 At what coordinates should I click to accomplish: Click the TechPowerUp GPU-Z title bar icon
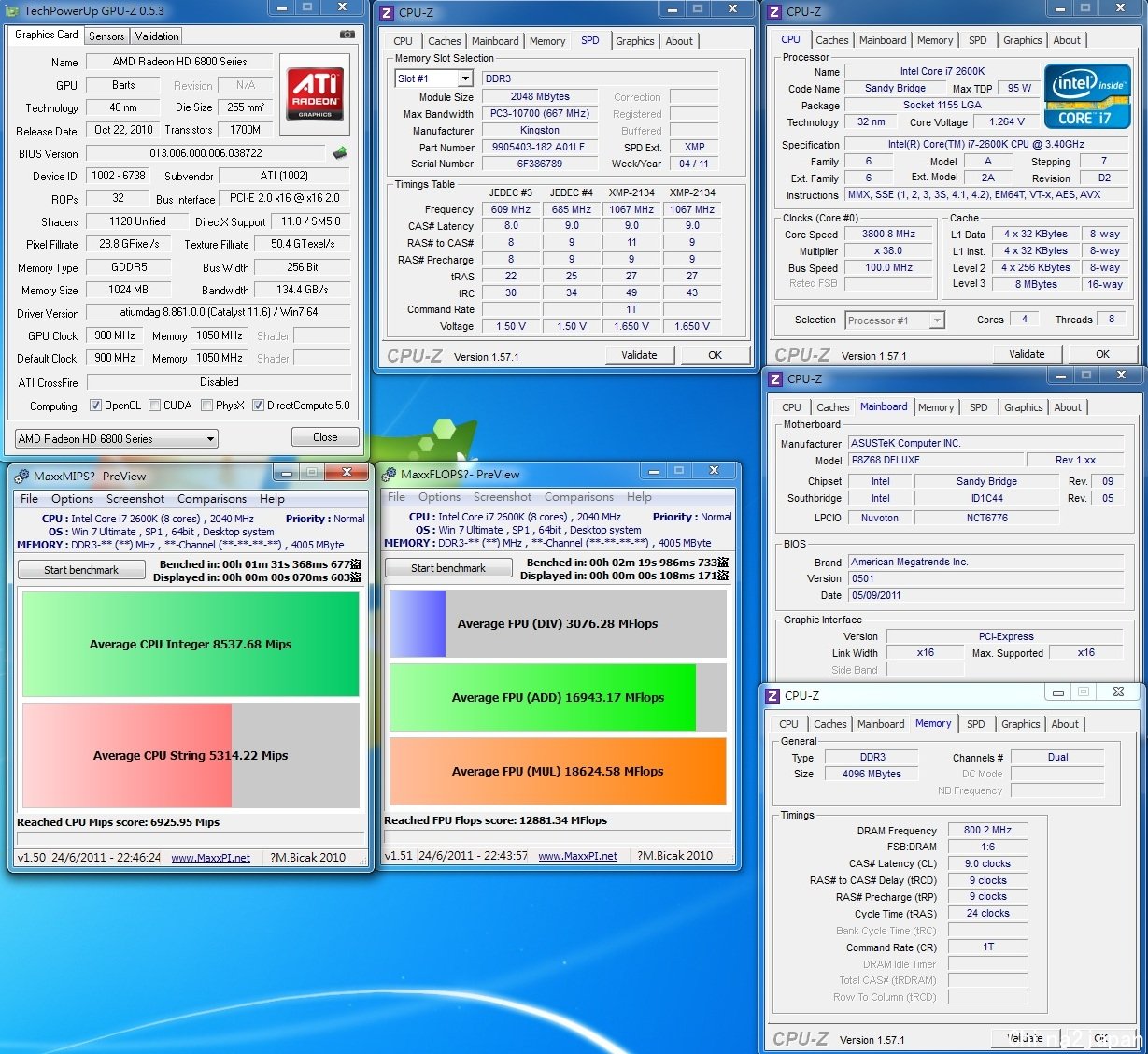[x=12, y=10]
